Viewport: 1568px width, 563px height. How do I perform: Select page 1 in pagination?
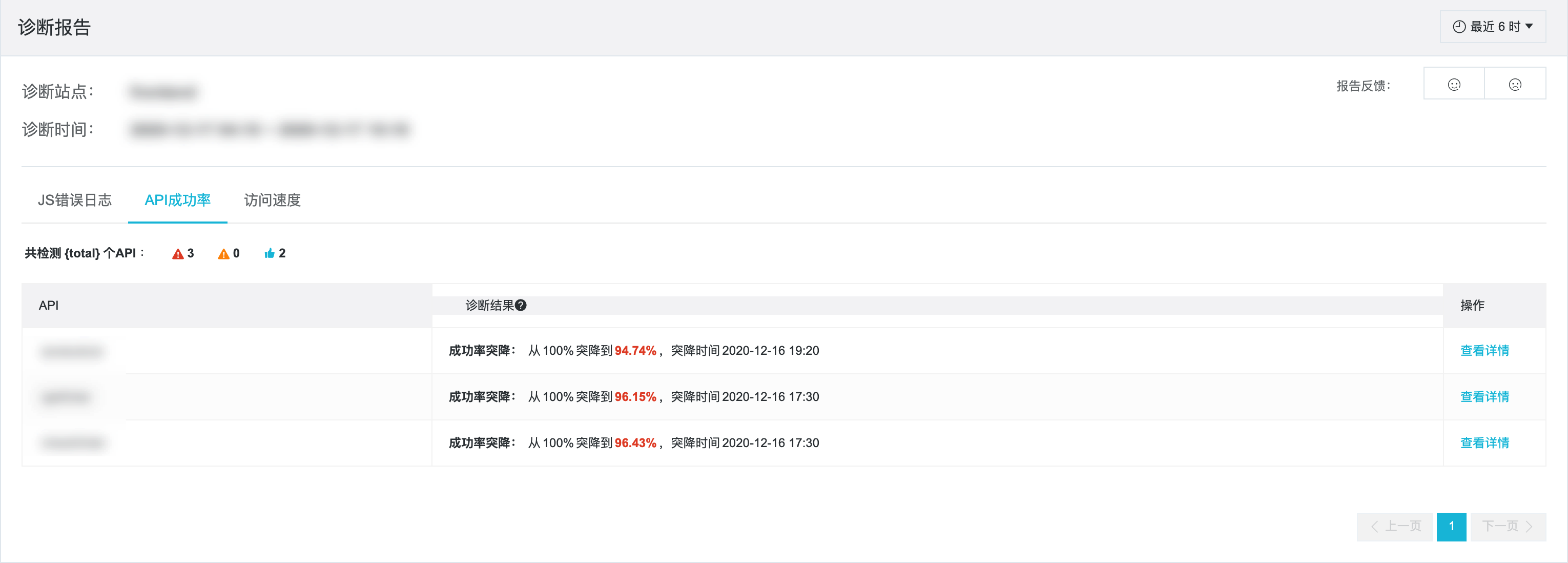[x=1451, y=527]
